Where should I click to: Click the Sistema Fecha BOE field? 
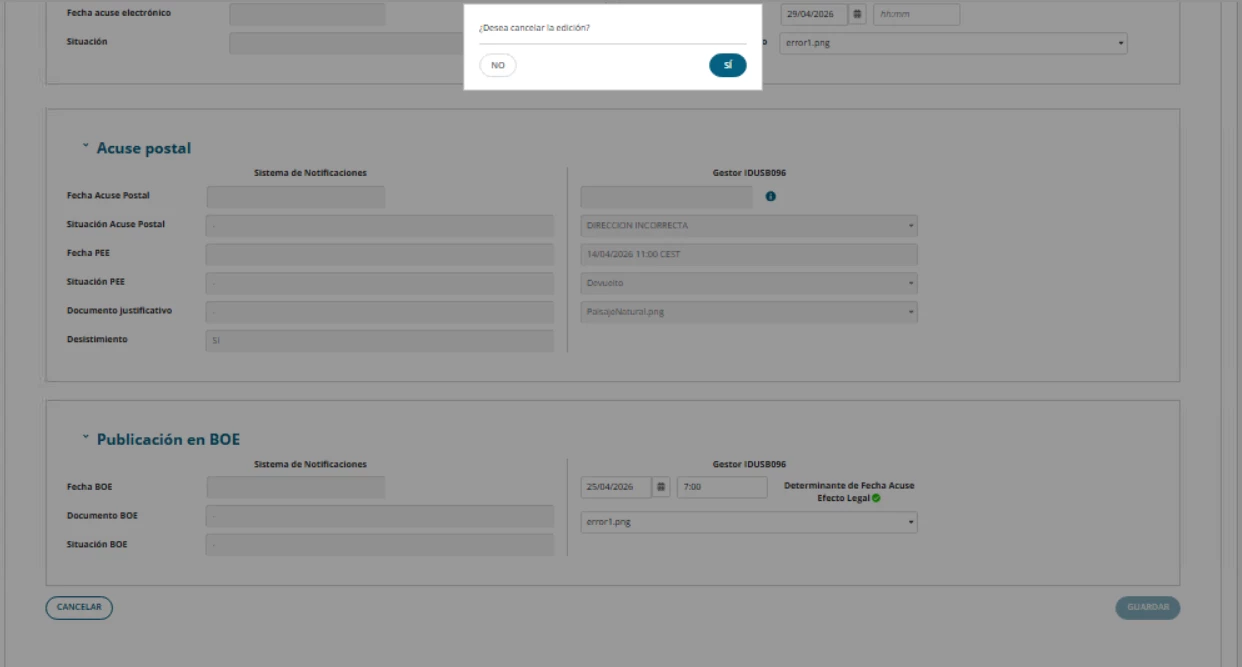(x=296, y=487)
